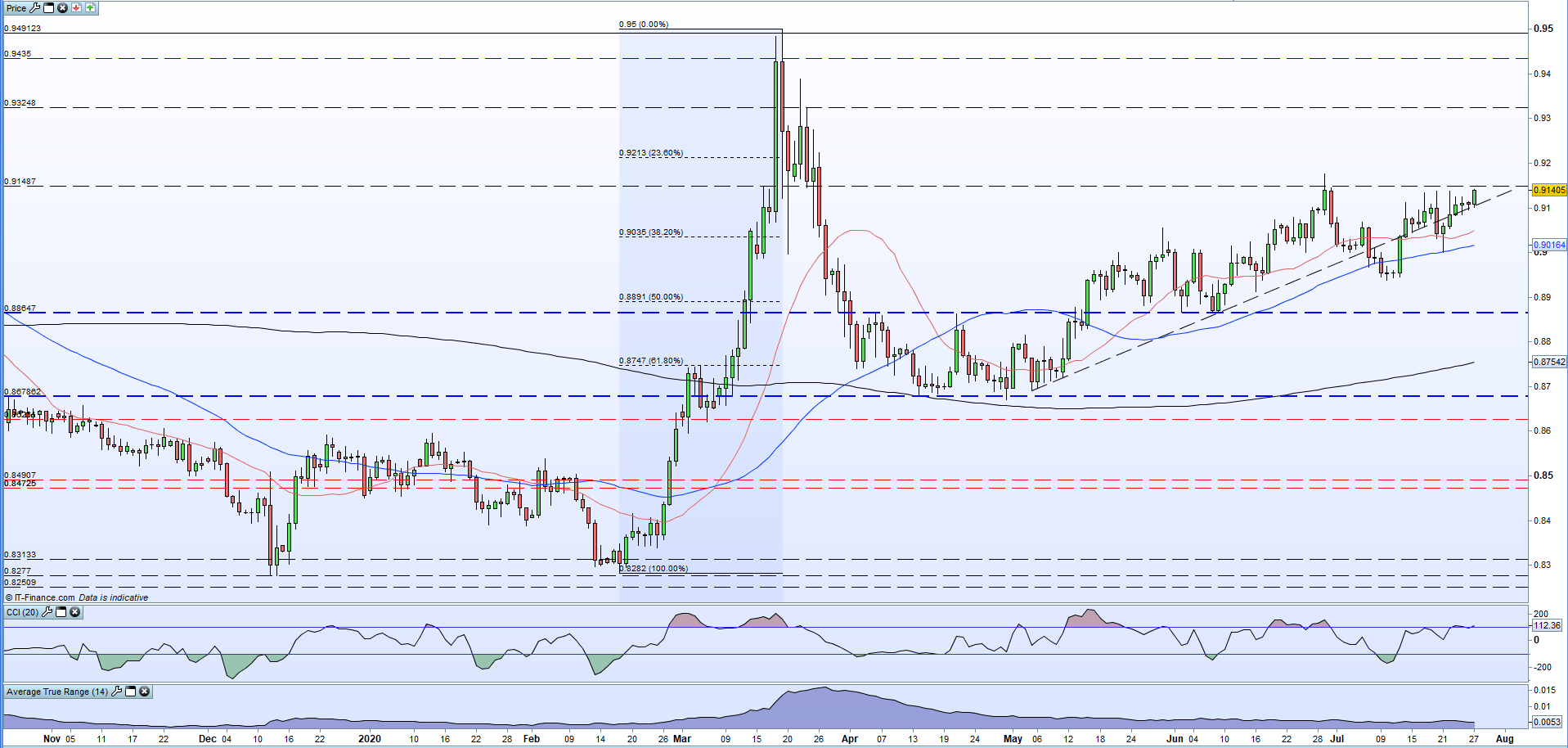Click horizontal level label 0.867862
Screen dimensions: 1568x748
[23, 392]
